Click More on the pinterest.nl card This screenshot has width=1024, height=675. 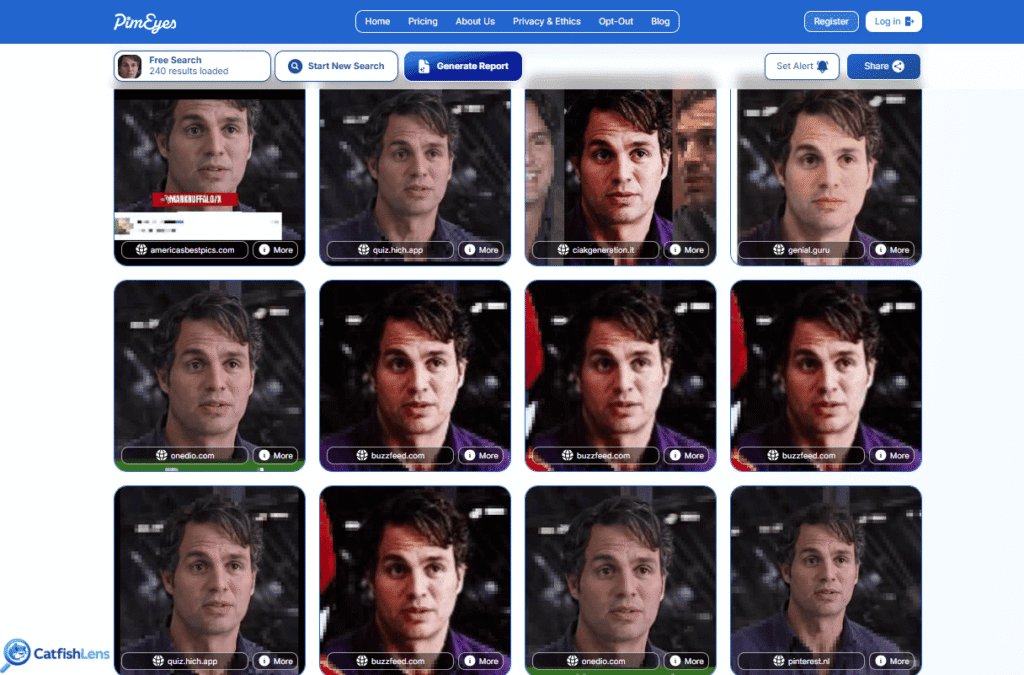point(892,661)
